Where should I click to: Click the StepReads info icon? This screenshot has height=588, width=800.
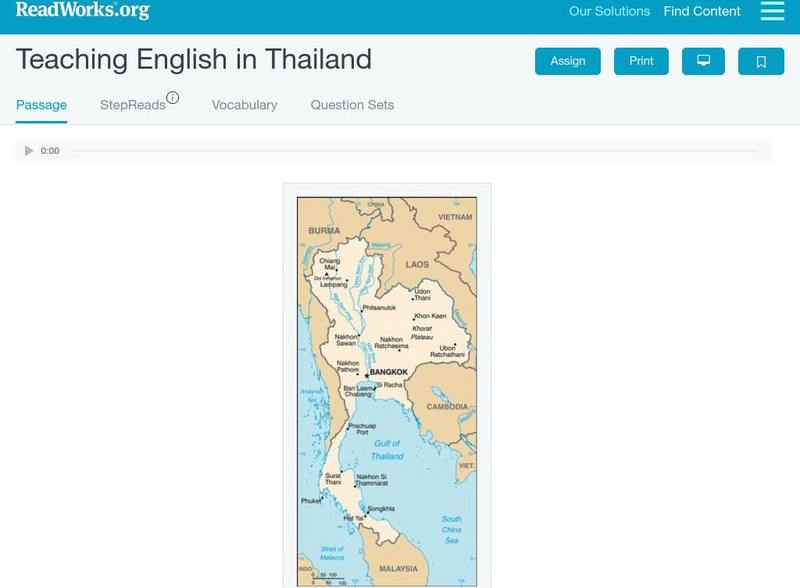(x=173, y=98)
